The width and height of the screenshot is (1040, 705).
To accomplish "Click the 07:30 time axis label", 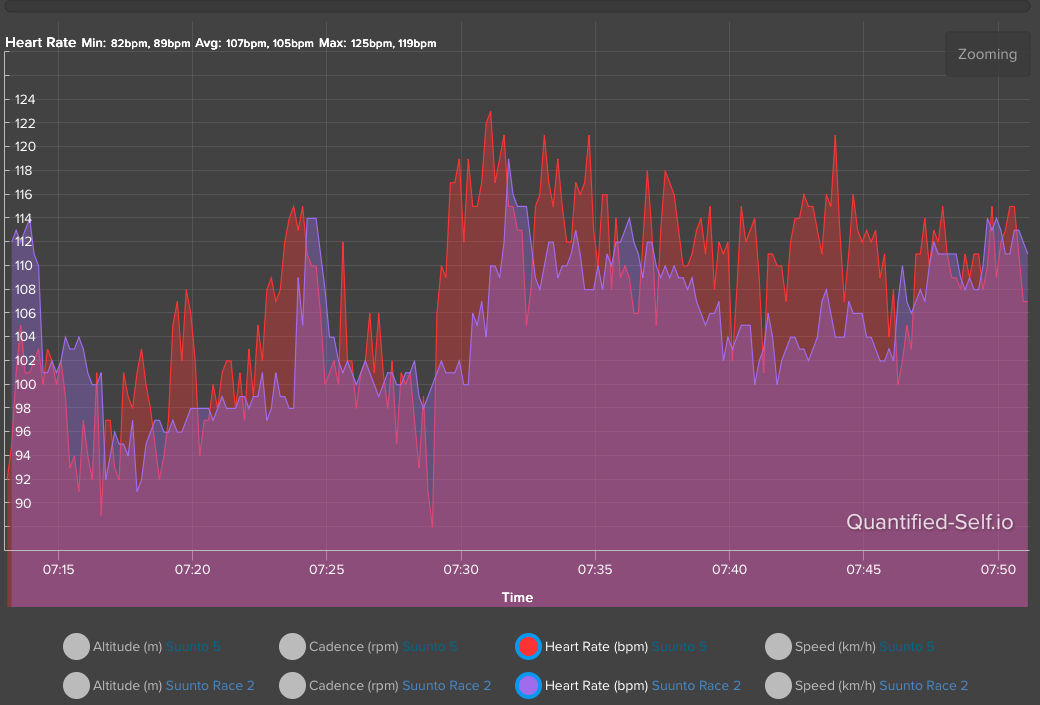I will tap(460, 569).
